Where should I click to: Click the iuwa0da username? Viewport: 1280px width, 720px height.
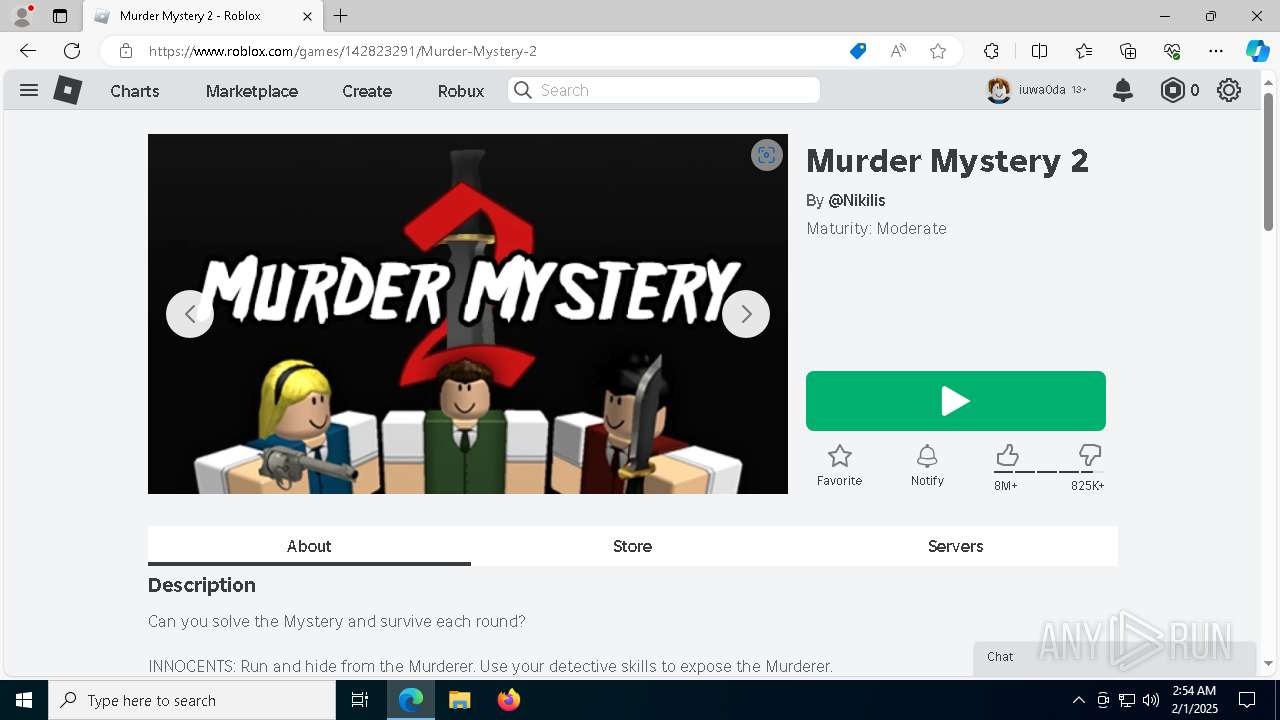pos(1042,90)
